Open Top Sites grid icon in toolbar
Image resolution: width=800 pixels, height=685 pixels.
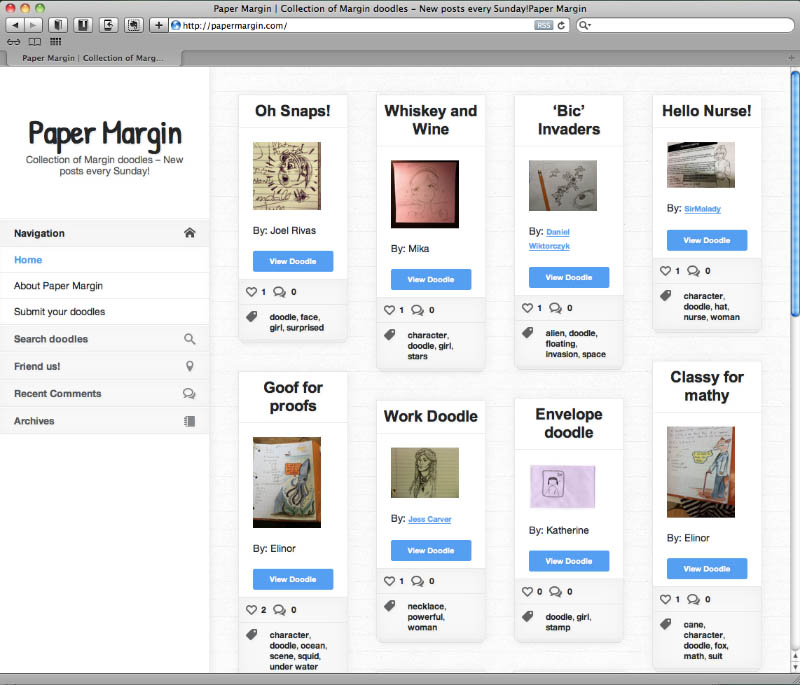point(55,42)
